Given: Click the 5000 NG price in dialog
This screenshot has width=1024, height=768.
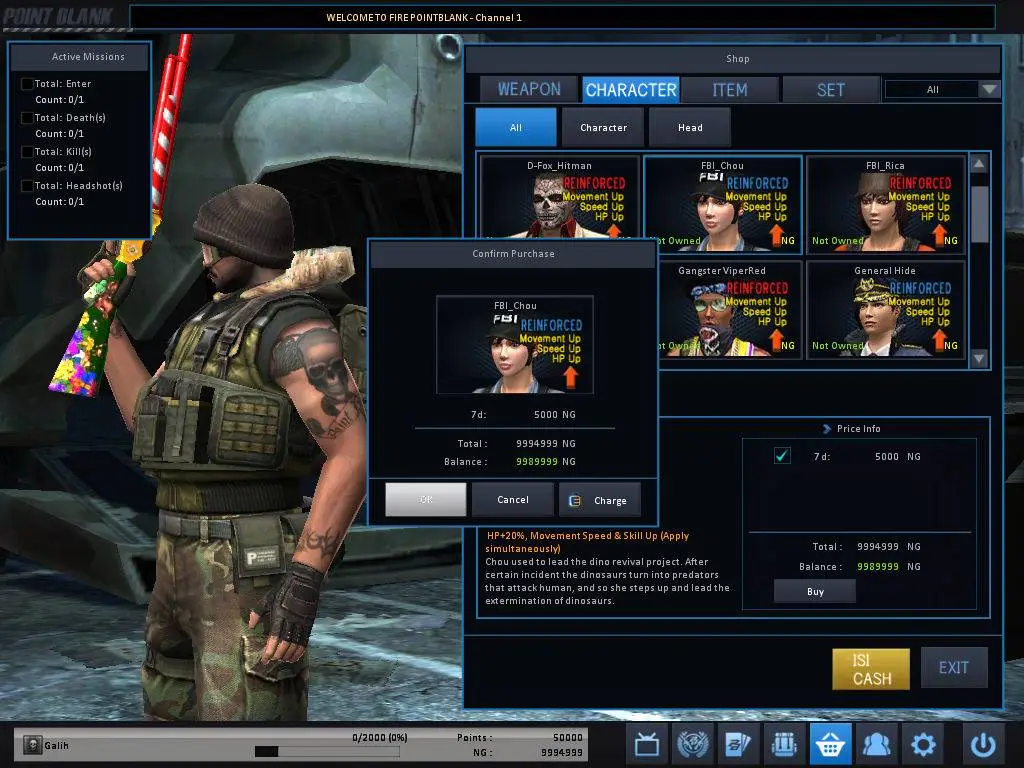Looking at the screenshot, I should (x=554, y=415).
